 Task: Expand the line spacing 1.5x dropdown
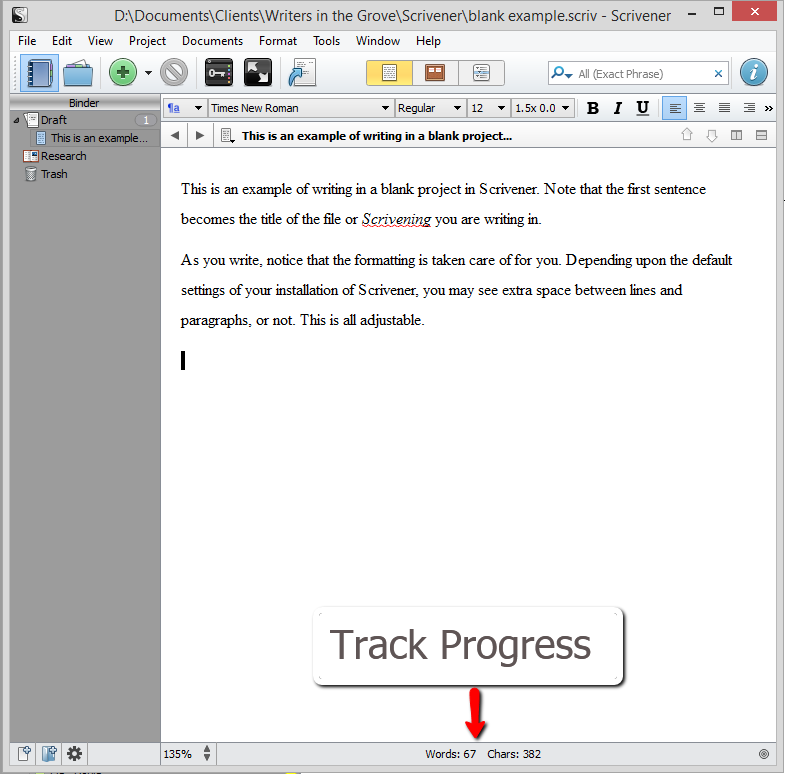point(542,108)
